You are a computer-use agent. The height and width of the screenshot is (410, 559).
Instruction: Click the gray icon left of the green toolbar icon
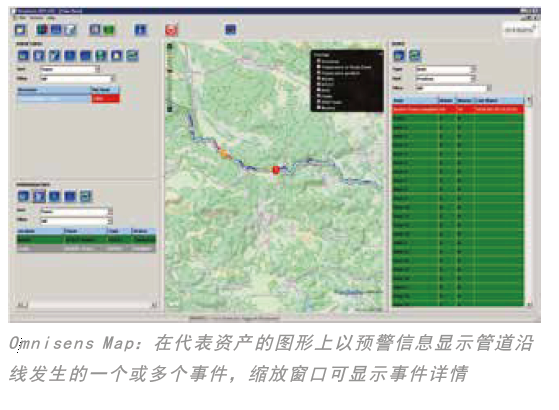[x=95, y=30]
